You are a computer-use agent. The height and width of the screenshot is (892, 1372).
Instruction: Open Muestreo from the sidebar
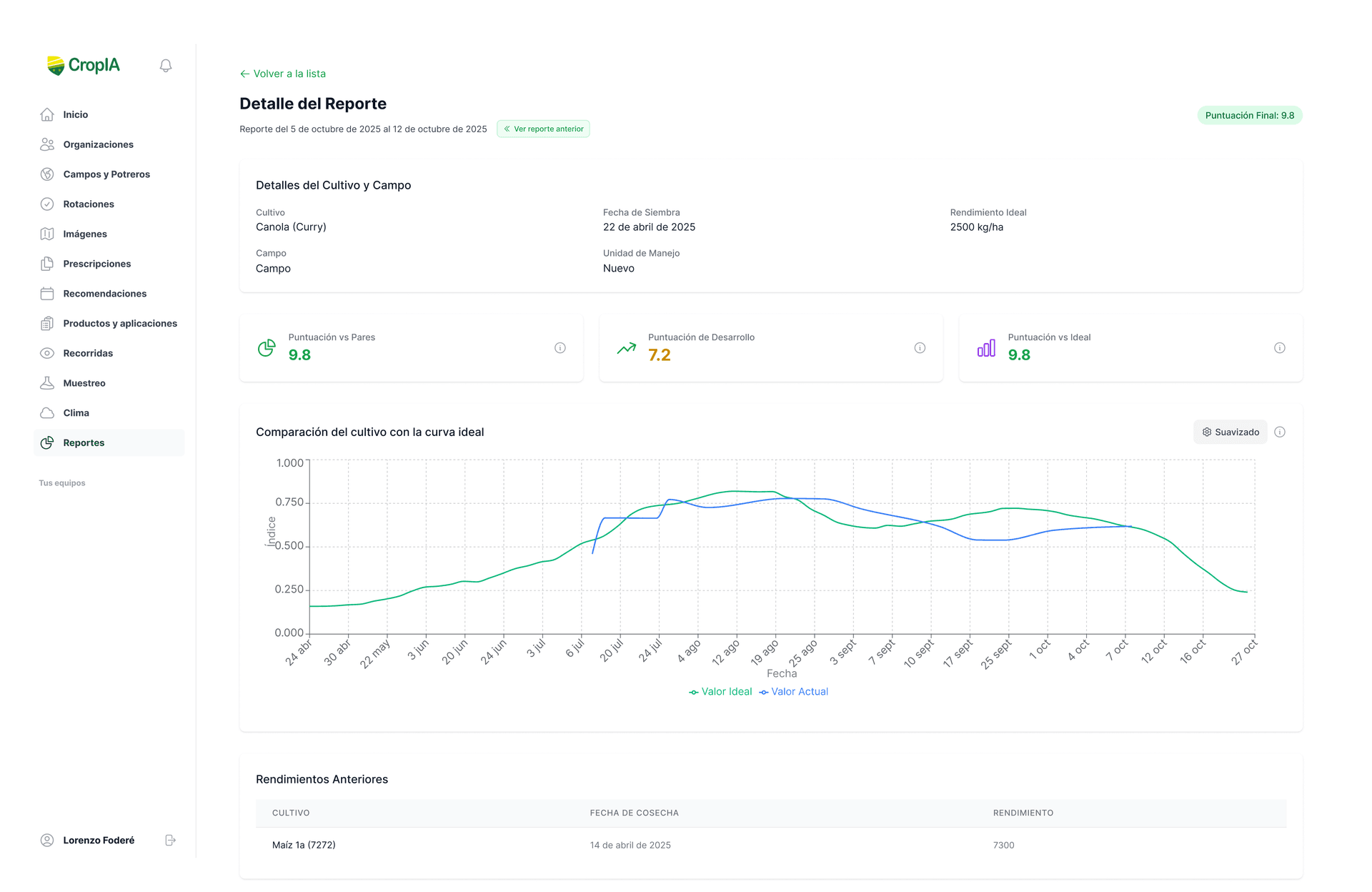click(84, 383)
